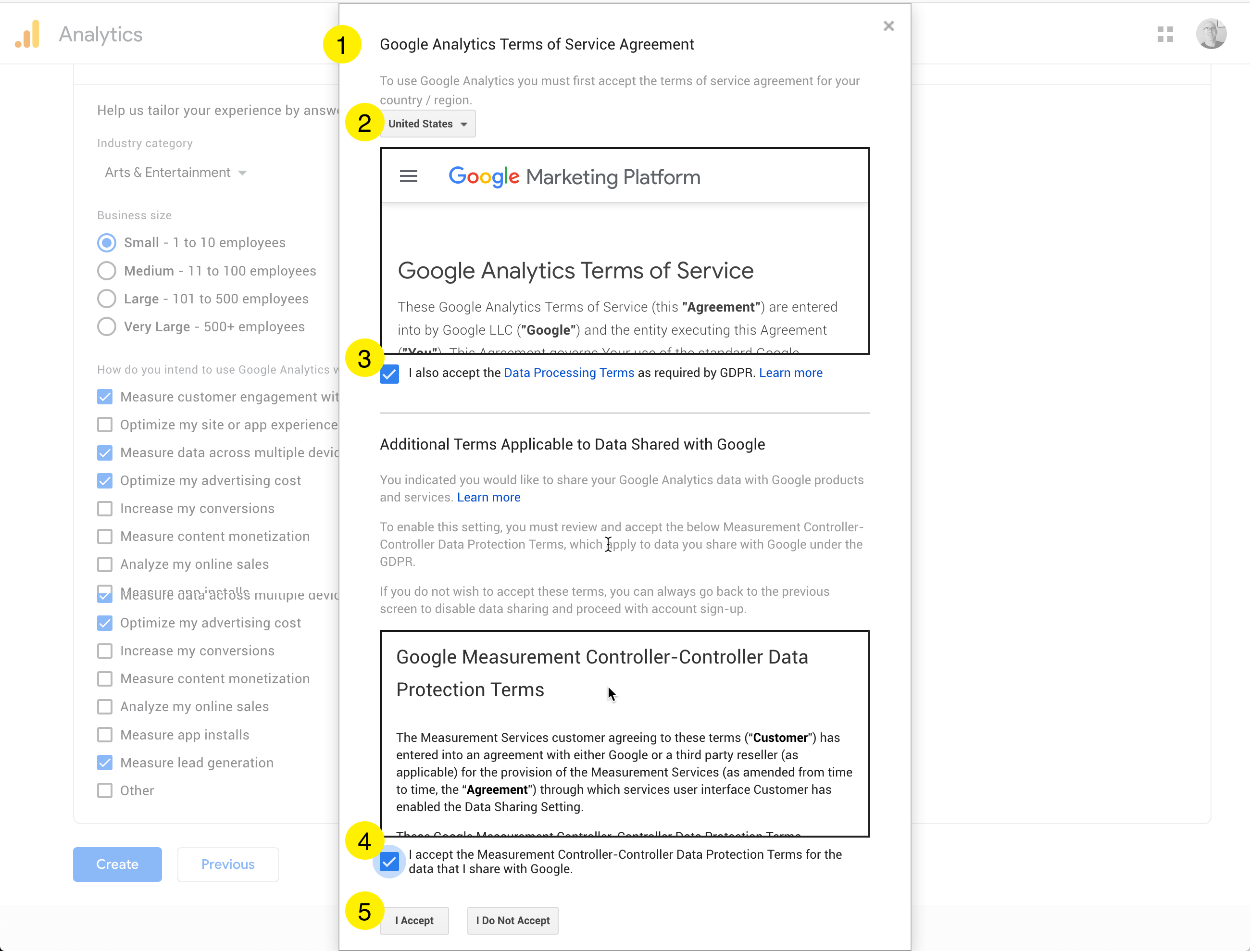Click the I Do Not Accept button

coord(512,920)
